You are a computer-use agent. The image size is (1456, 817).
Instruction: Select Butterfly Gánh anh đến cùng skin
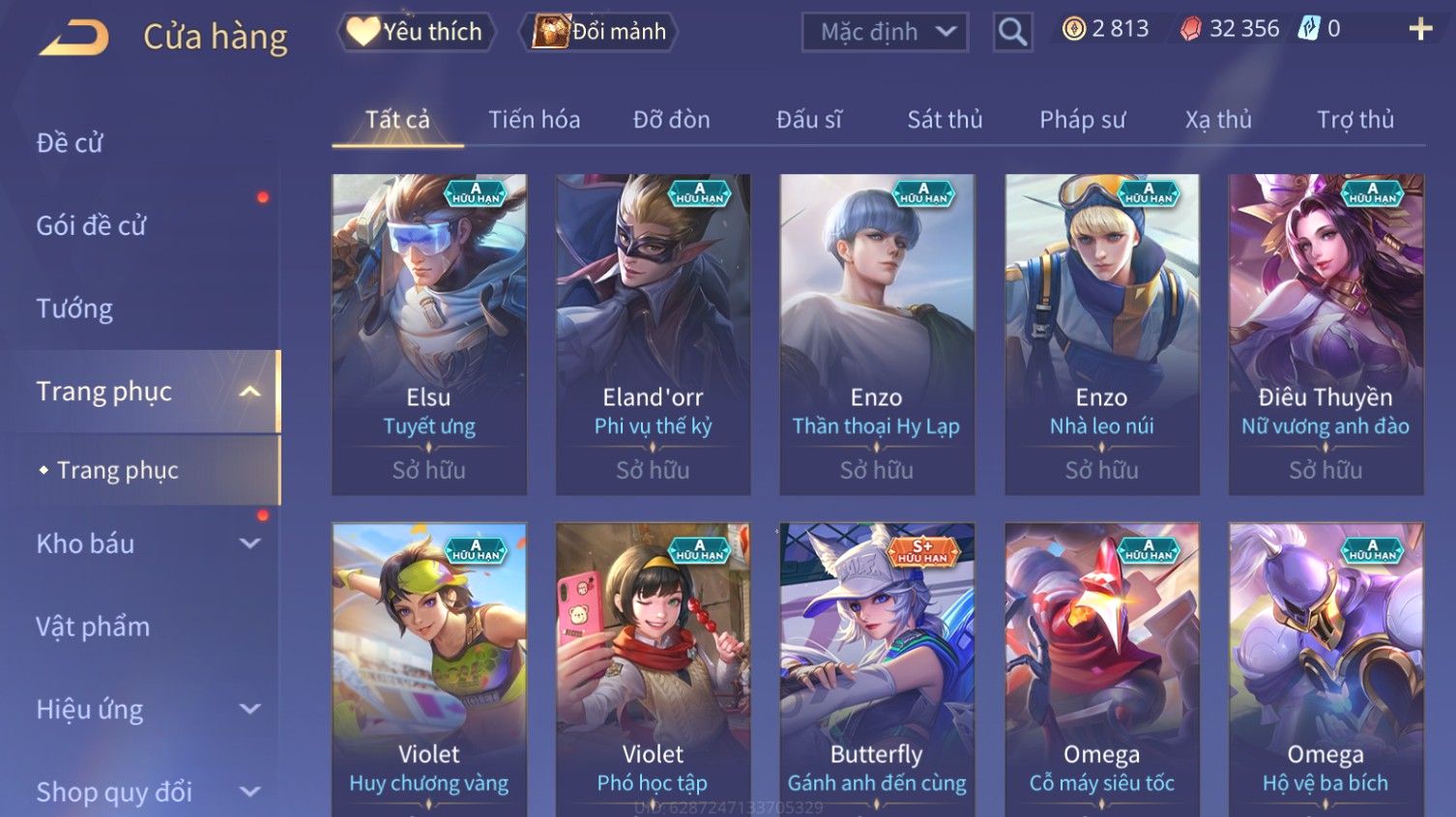click(x=877, y=669)
